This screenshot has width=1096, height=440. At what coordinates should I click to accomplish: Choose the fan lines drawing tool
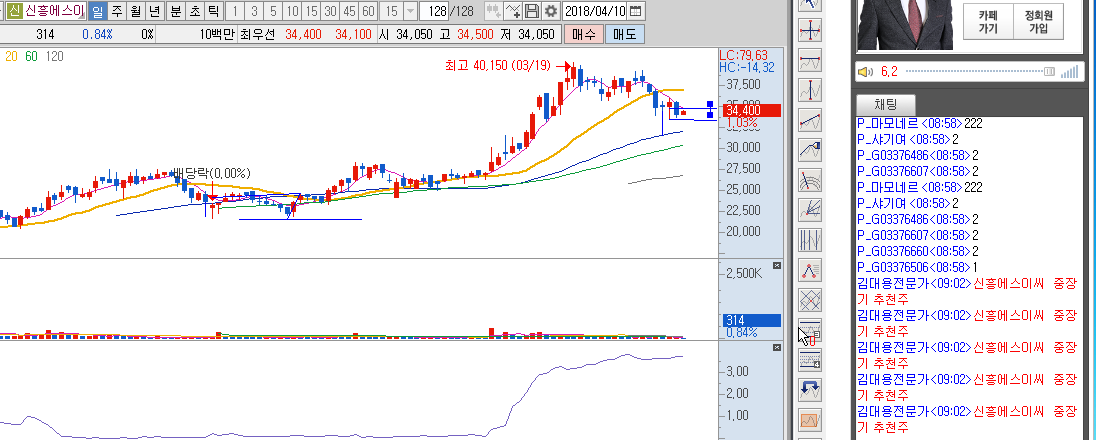811,210
